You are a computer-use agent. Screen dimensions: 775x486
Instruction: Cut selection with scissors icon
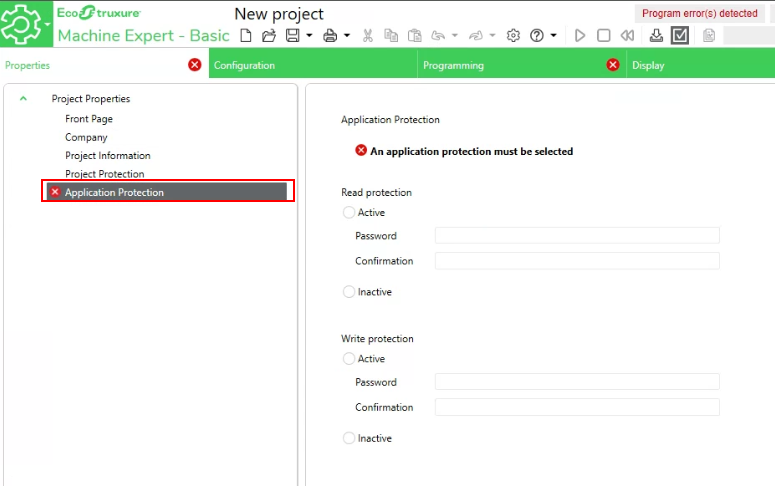[368, 36]
